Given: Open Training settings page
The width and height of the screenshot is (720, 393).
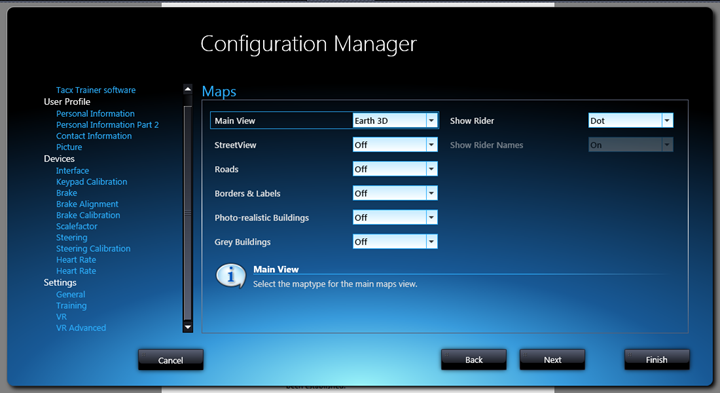Looking at the screenshot, I should pos(71,306).
